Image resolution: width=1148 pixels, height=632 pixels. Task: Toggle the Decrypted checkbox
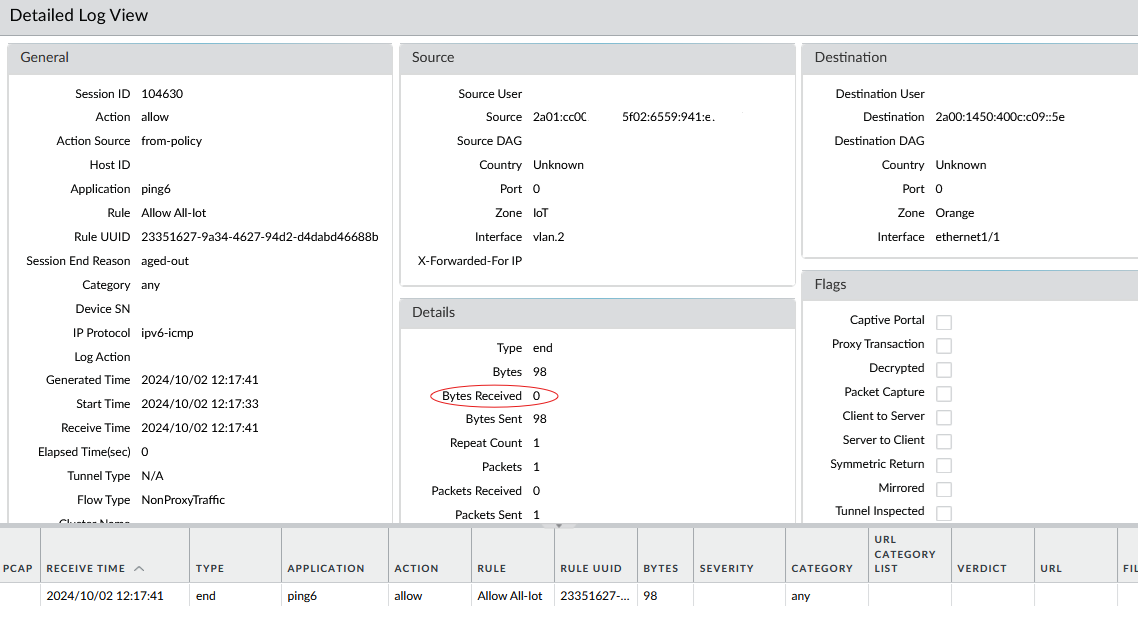pos(943,370)
